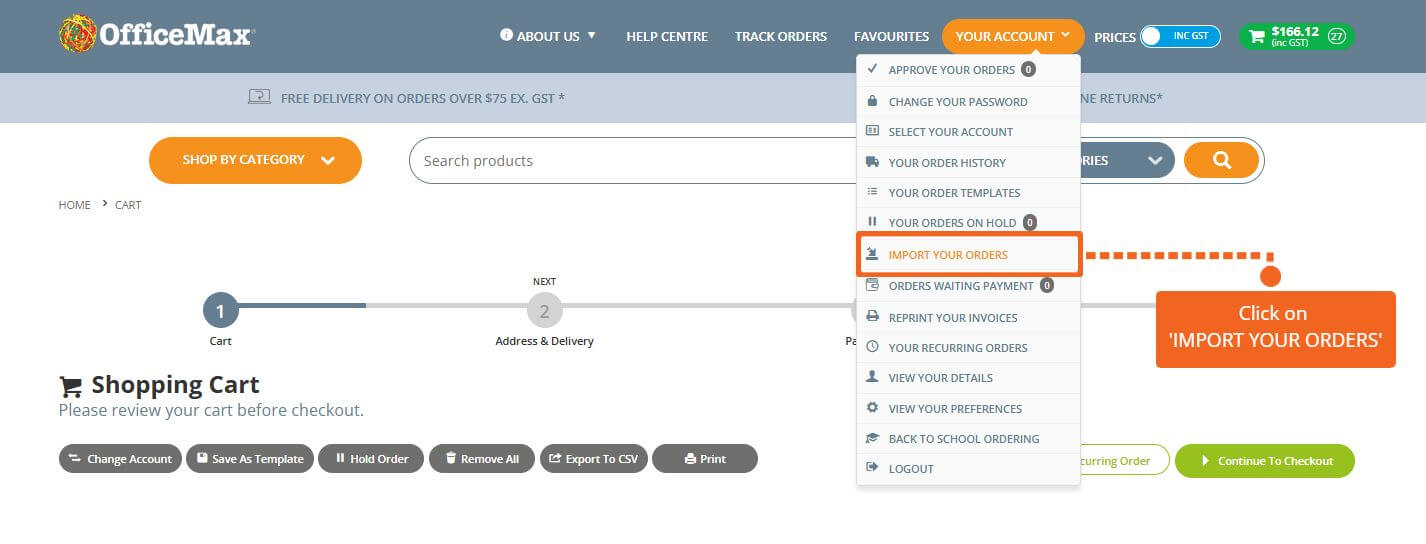Go to Track Orders

pyautogui.click(x=781, y=36)
